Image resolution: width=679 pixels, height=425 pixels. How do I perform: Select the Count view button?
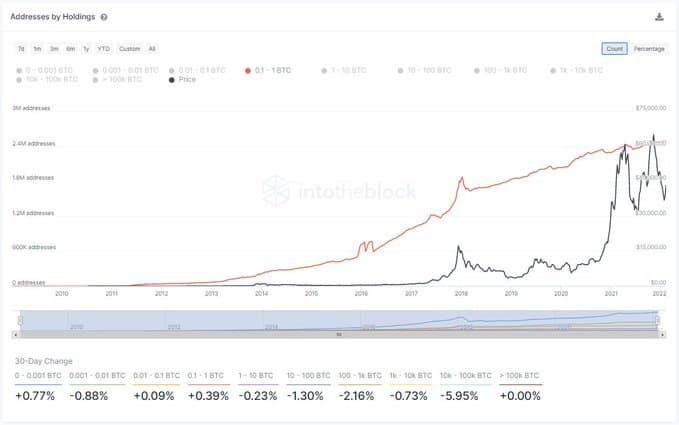(x=614, y=48)
